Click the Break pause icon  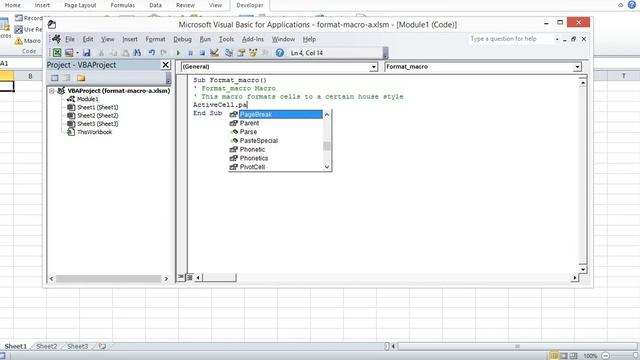pos(190,53)
